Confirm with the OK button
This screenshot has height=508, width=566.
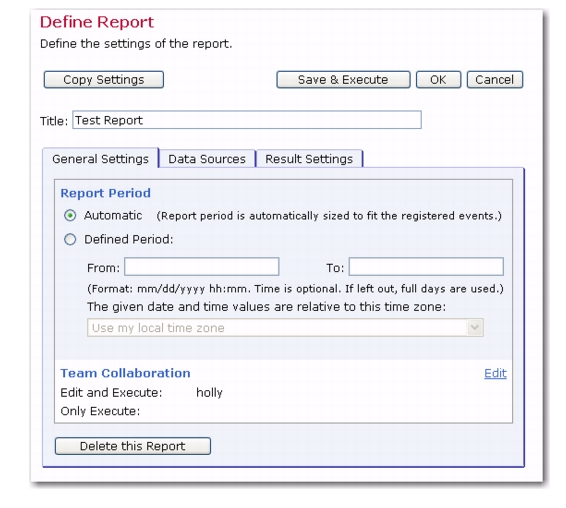coord(438,79)
